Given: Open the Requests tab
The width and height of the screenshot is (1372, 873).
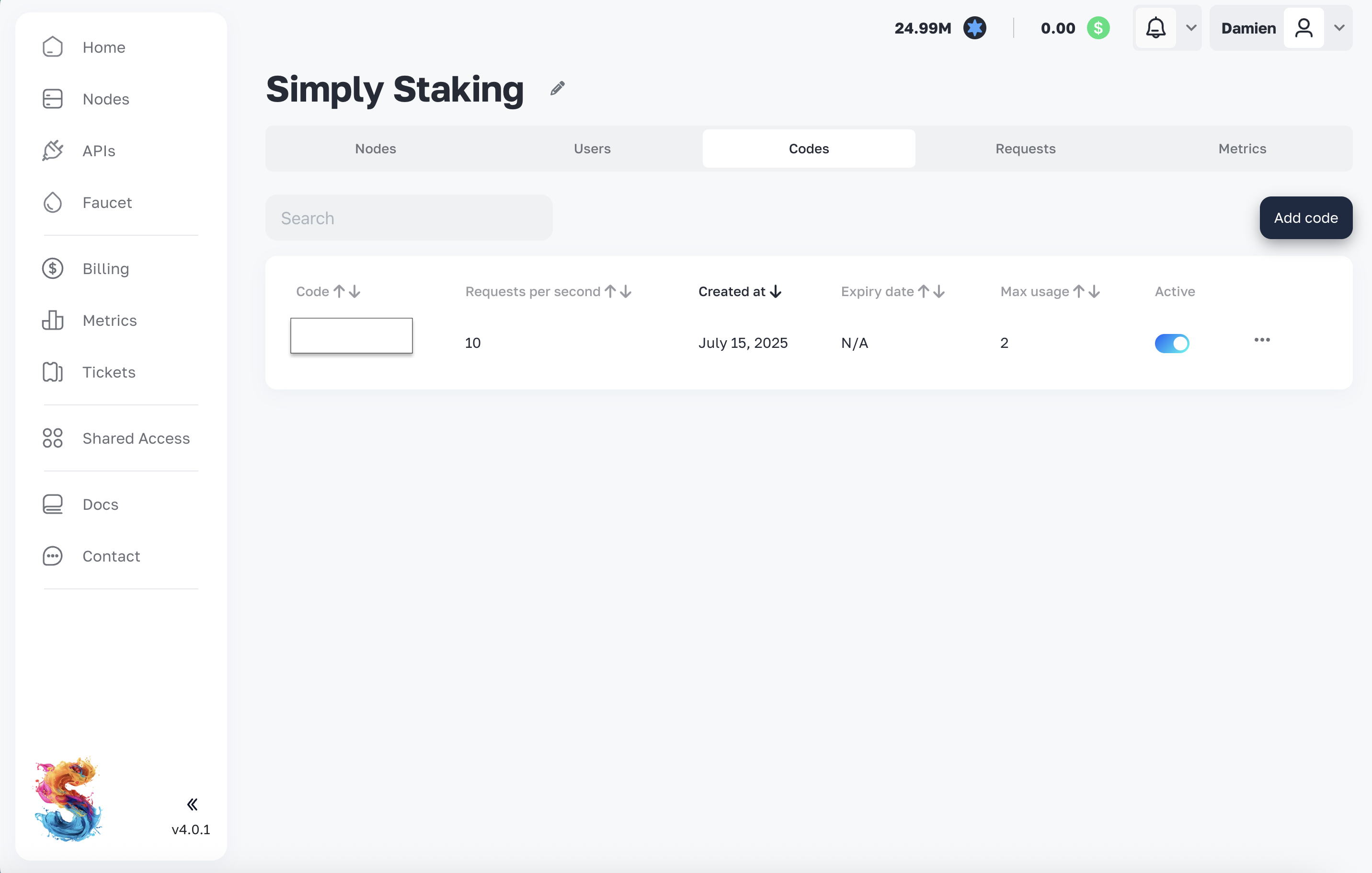Looking at the screenshot, I should 1025,149.
